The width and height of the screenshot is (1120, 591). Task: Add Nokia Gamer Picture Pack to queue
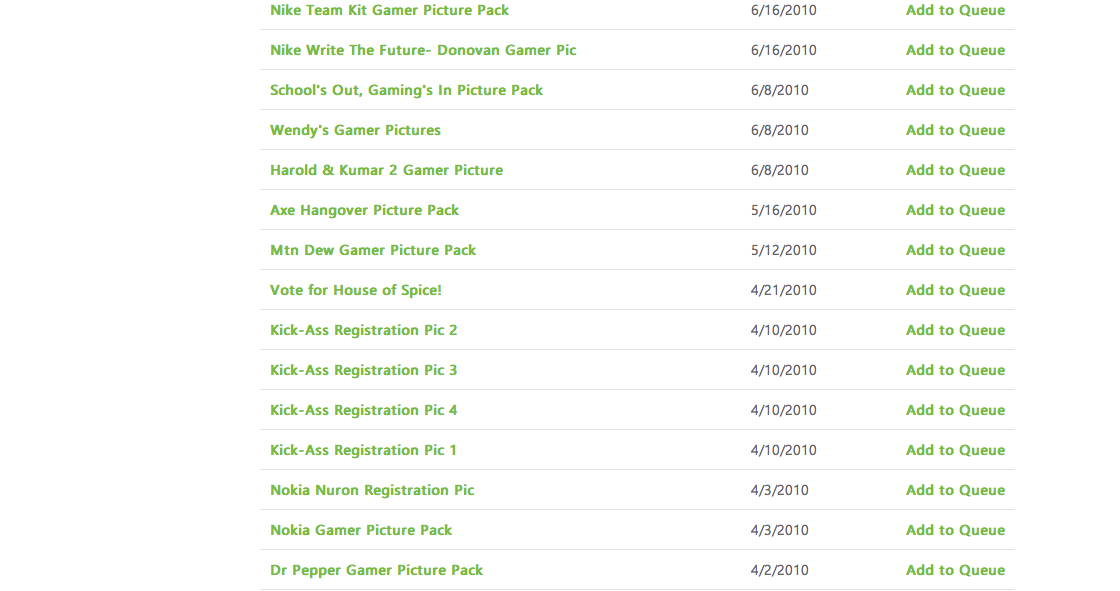pos(955,530)
